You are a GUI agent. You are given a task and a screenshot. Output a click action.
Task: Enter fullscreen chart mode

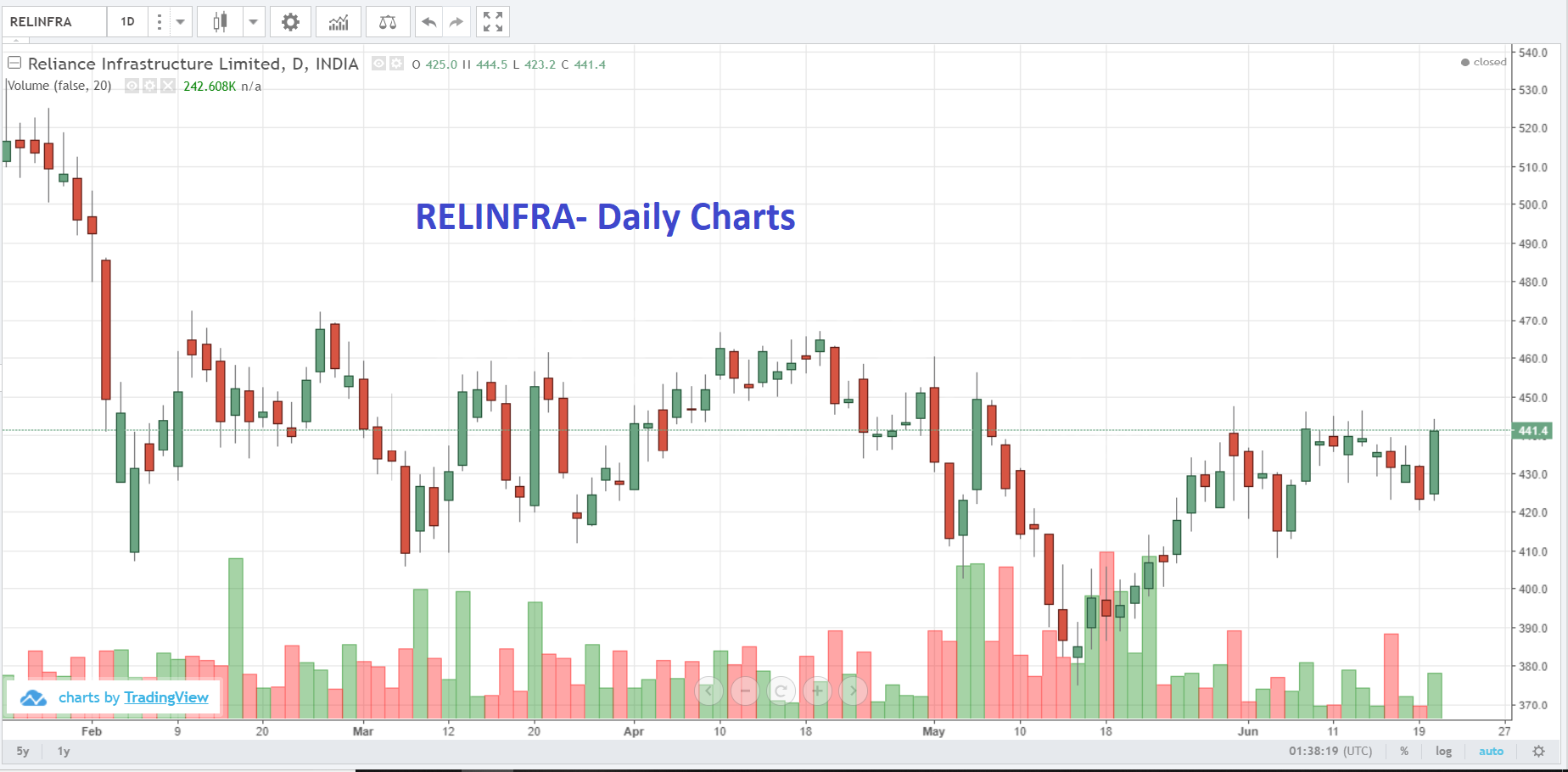point(493,22)
